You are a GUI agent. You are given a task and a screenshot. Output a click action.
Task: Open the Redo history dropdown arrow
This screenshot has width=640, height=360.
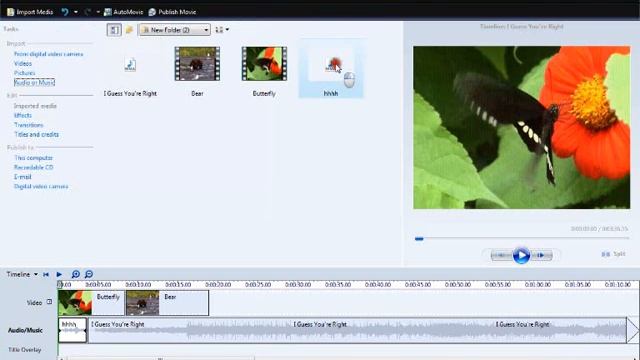point(98,12)
